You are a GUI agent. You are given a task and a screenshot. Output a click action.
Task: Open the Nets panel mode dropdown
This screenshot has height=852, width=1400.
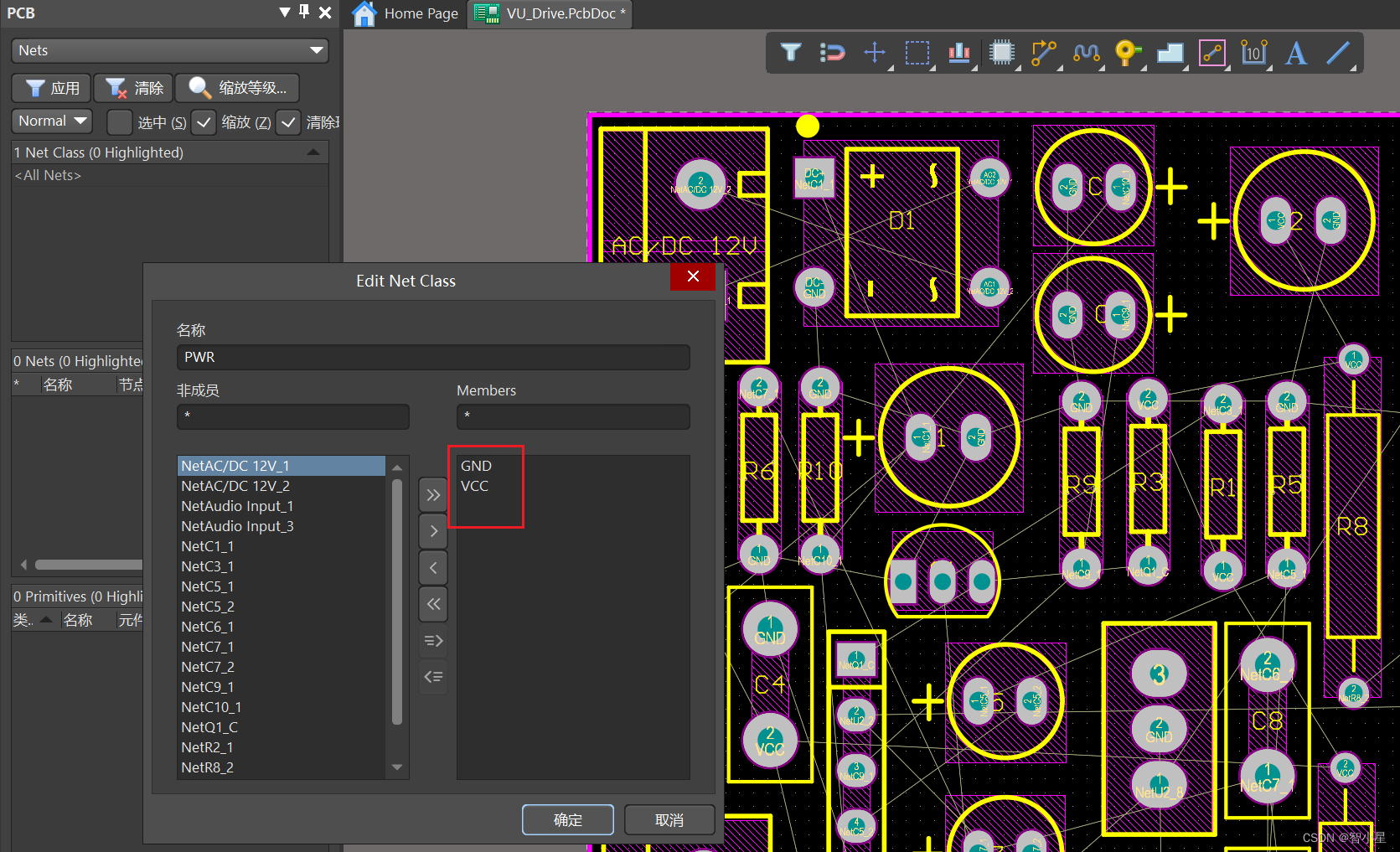pos(170,50)
